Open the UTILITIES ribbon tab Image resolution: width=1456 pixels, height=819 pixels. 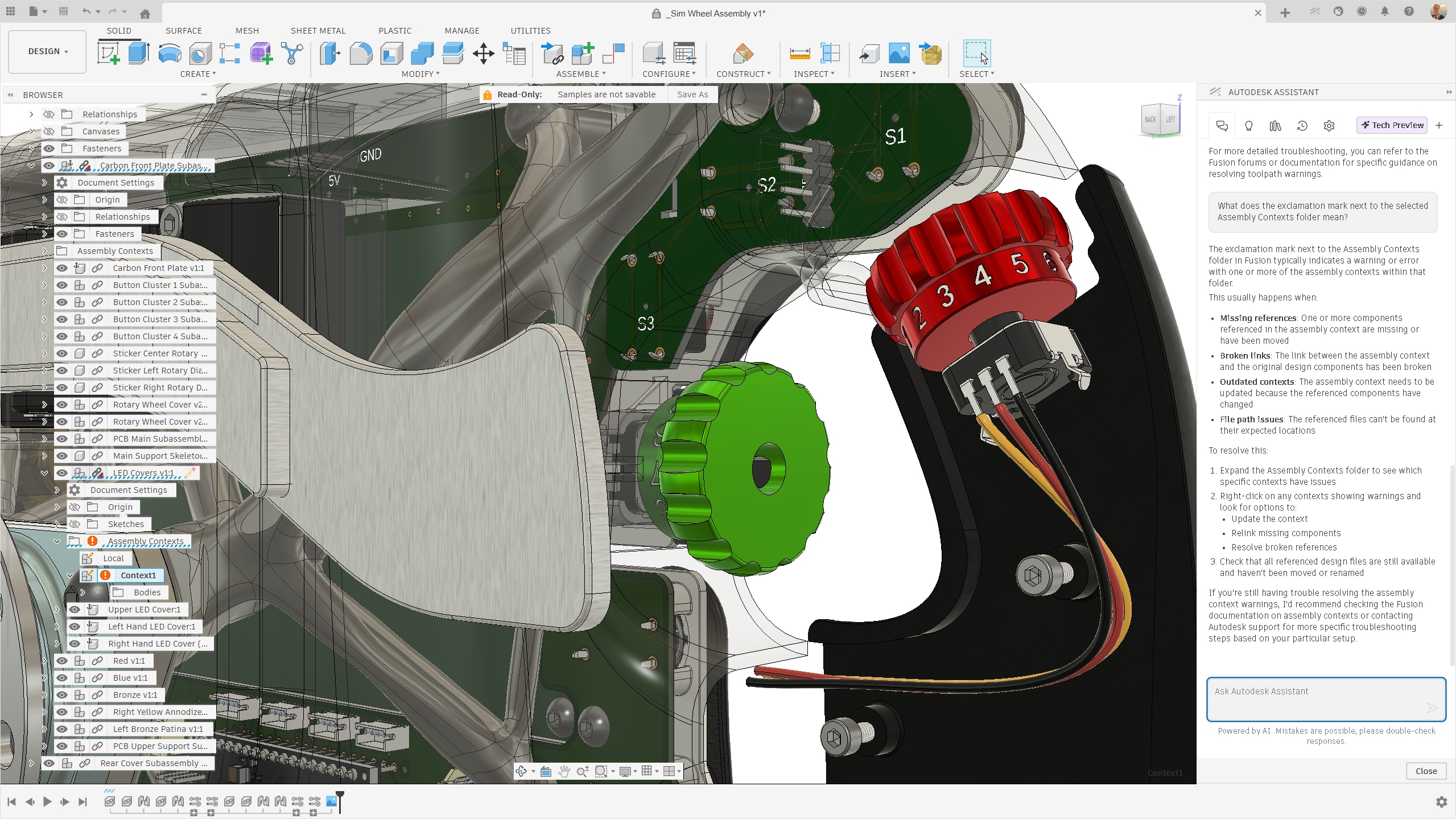pyautogui.click(x=530, y=31)
